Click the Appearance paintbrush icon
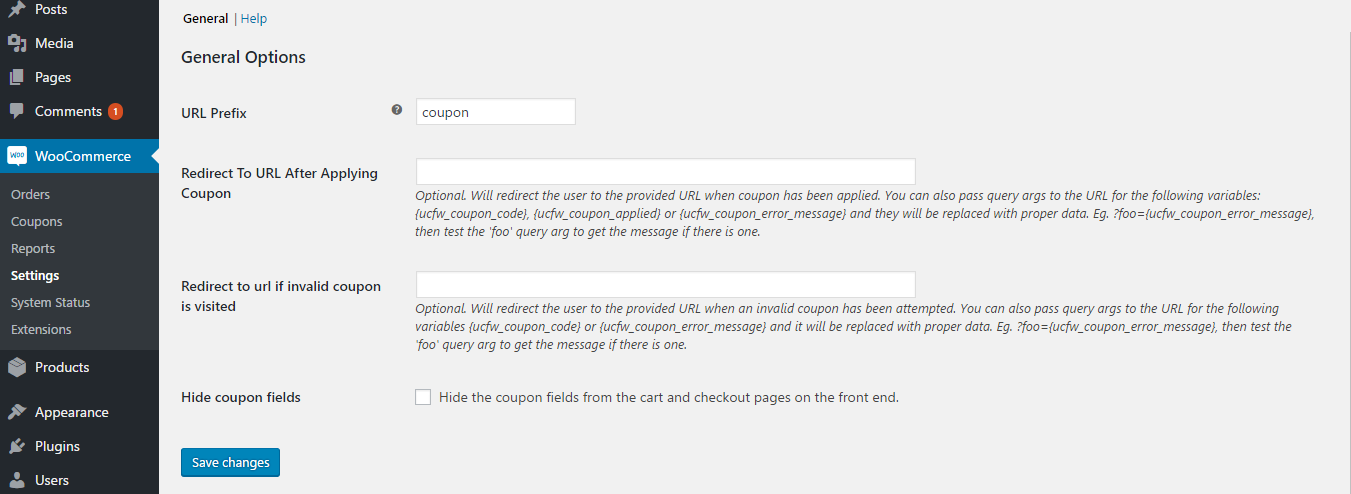The width and height of the screenshot is (1351, 494). point(17,412)
